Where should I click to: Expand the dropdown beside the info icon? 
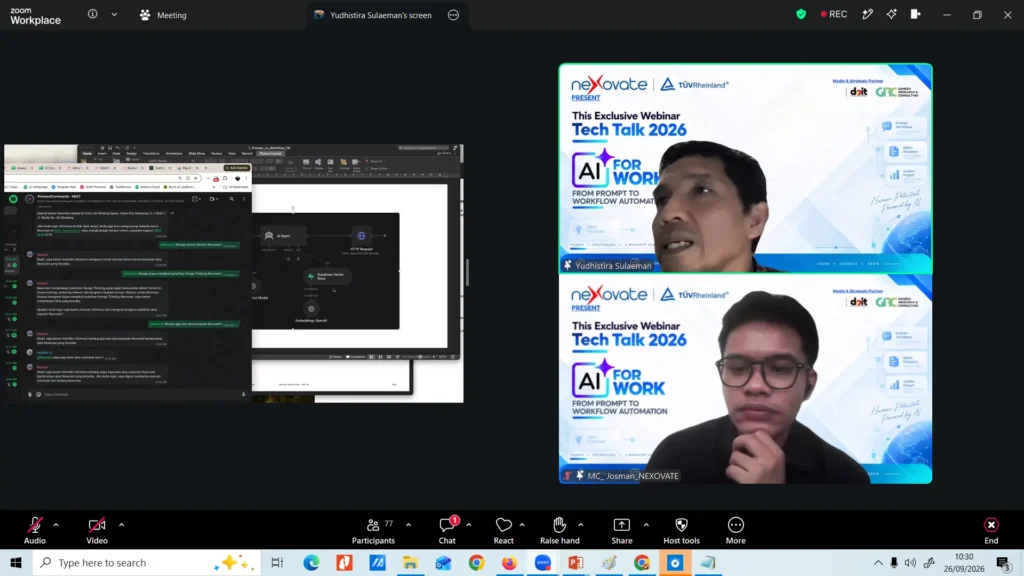click(114, 14)
